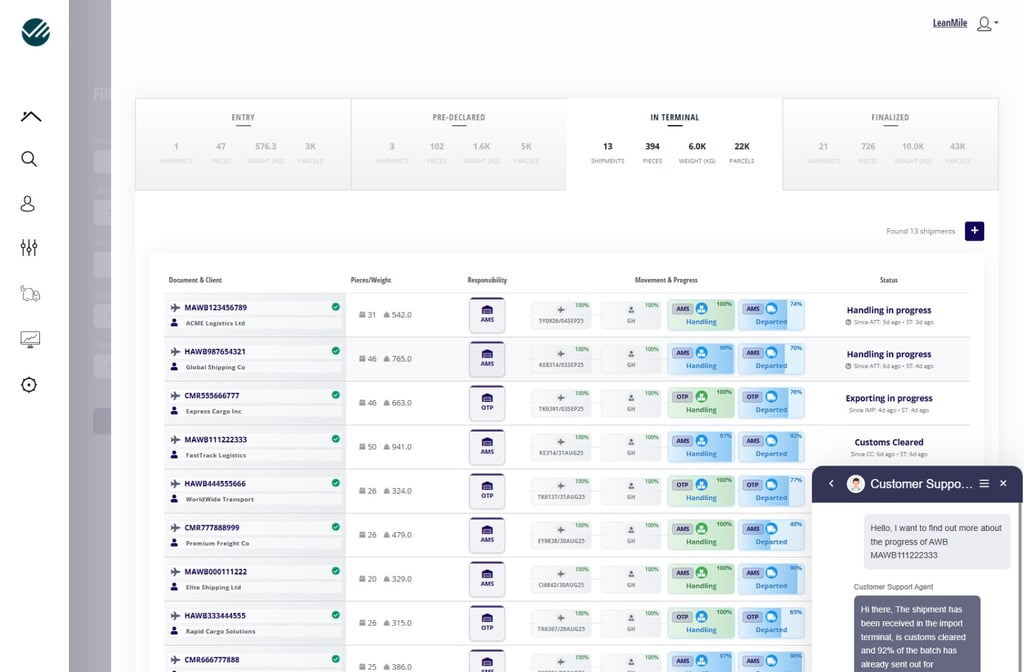Click the AMS responsibility icon for MAWB000111222
This screenshot has width=1024, height=672.
487,579
